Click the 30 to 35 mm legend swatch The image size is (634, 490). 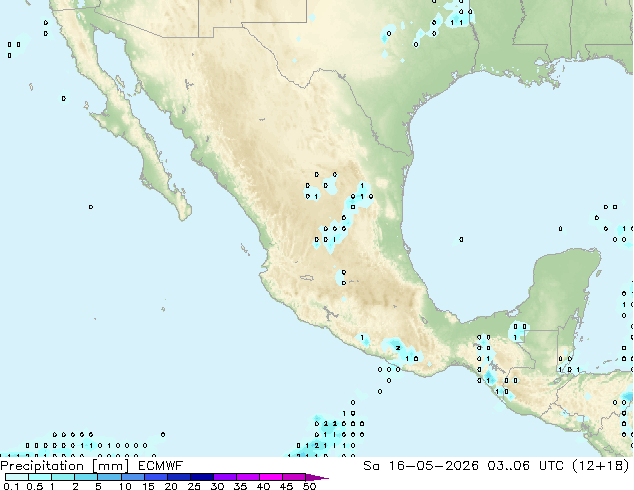coord(224,477)
